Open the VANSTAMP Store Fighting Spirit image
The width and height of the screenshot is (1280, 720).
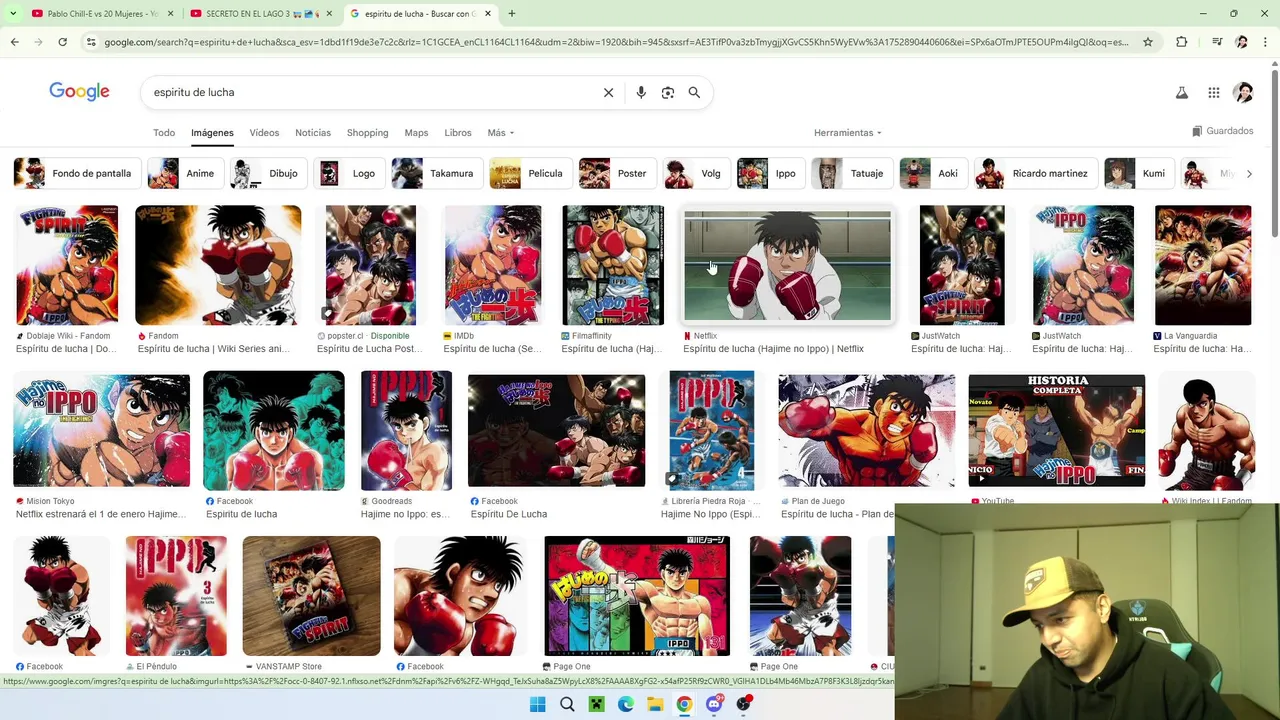311,596
